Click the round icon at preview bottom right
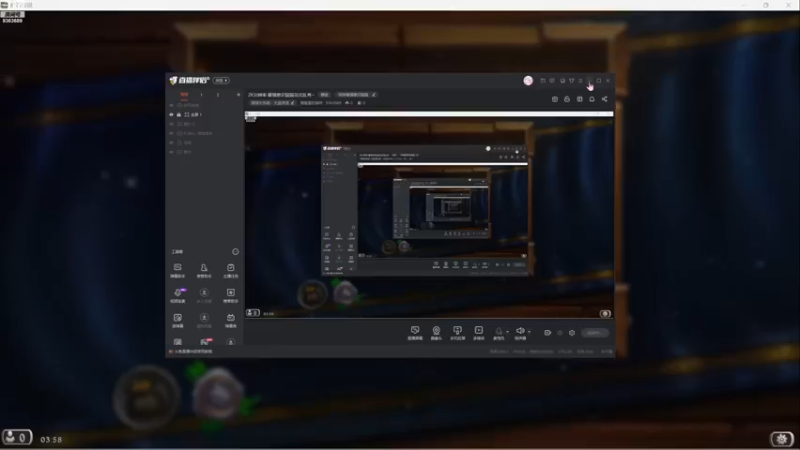The height and width of the screenshot is (450, 800). point(605,313)
